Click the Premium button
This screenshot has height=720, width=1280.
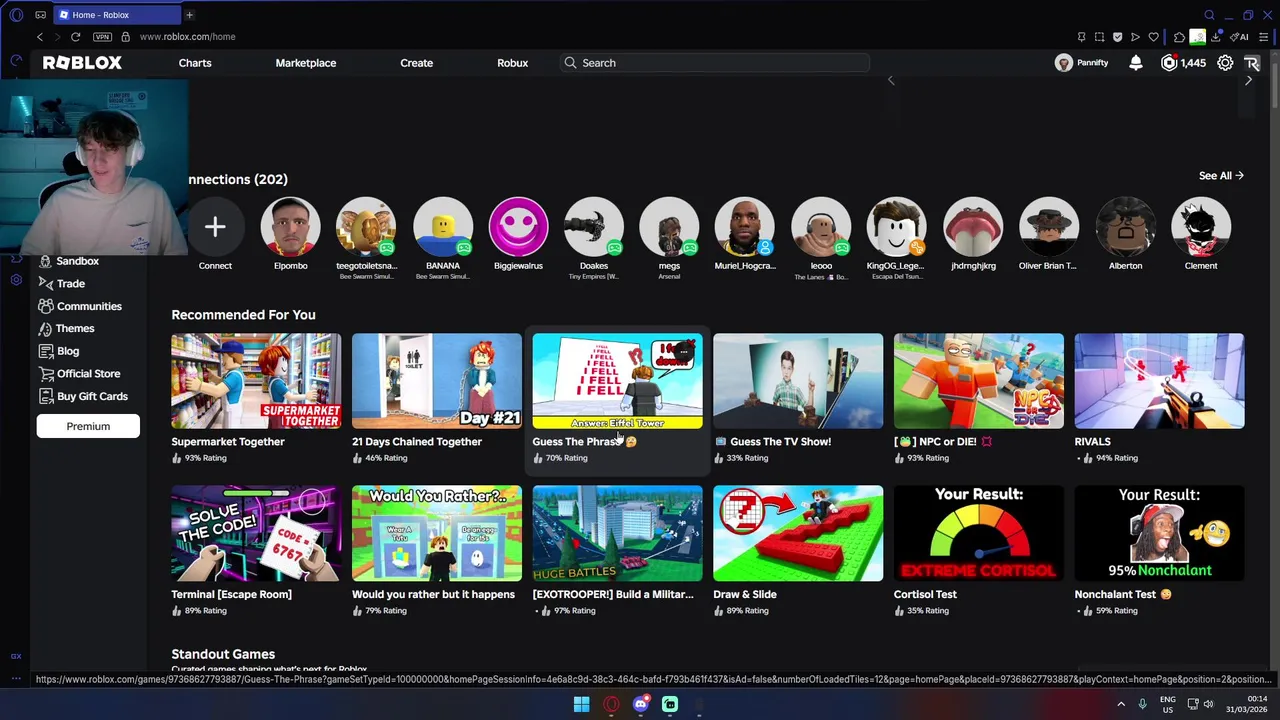click(88, 426)
